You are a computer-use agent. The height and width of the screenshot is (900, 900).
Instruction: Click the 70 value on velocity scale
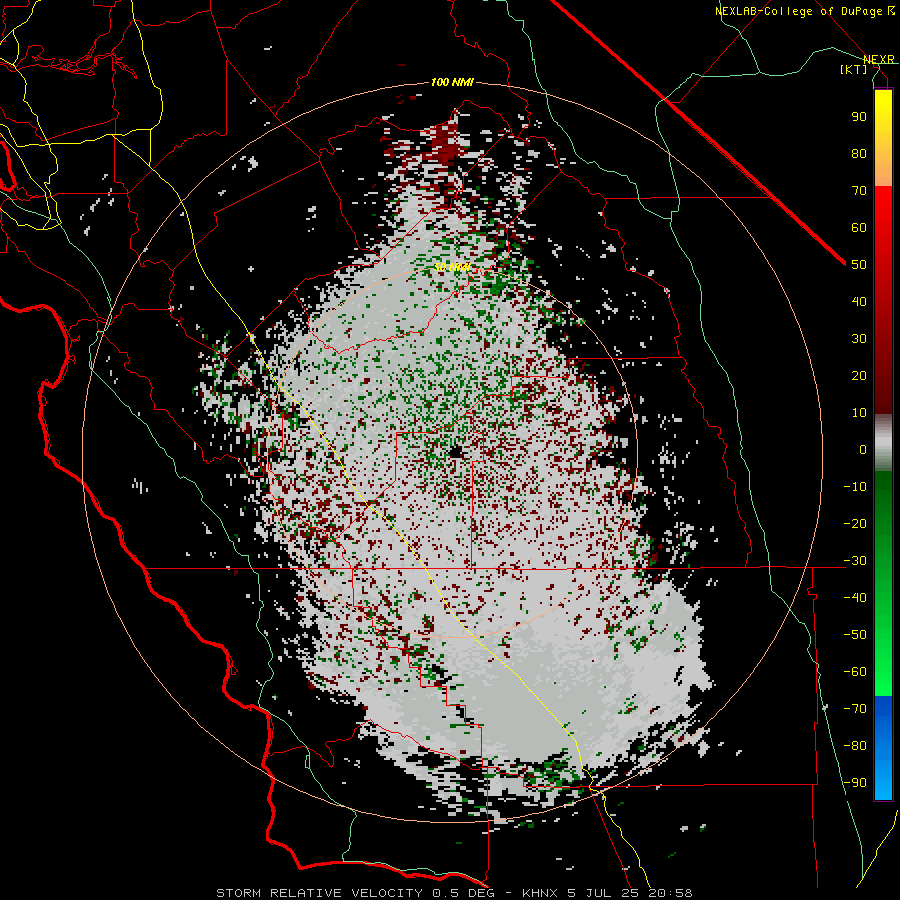tap(859, 191)
